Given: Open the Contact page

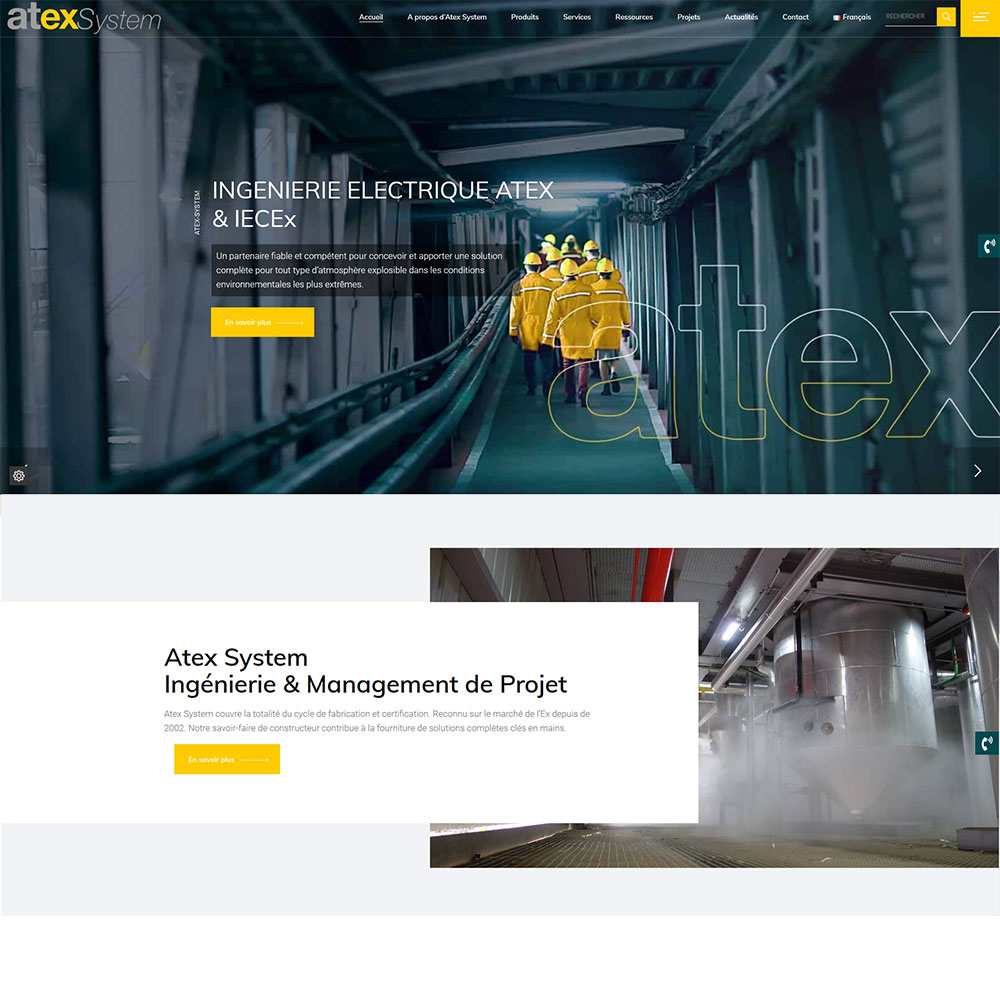Looking at the screenshot, I should pos(795,17).
